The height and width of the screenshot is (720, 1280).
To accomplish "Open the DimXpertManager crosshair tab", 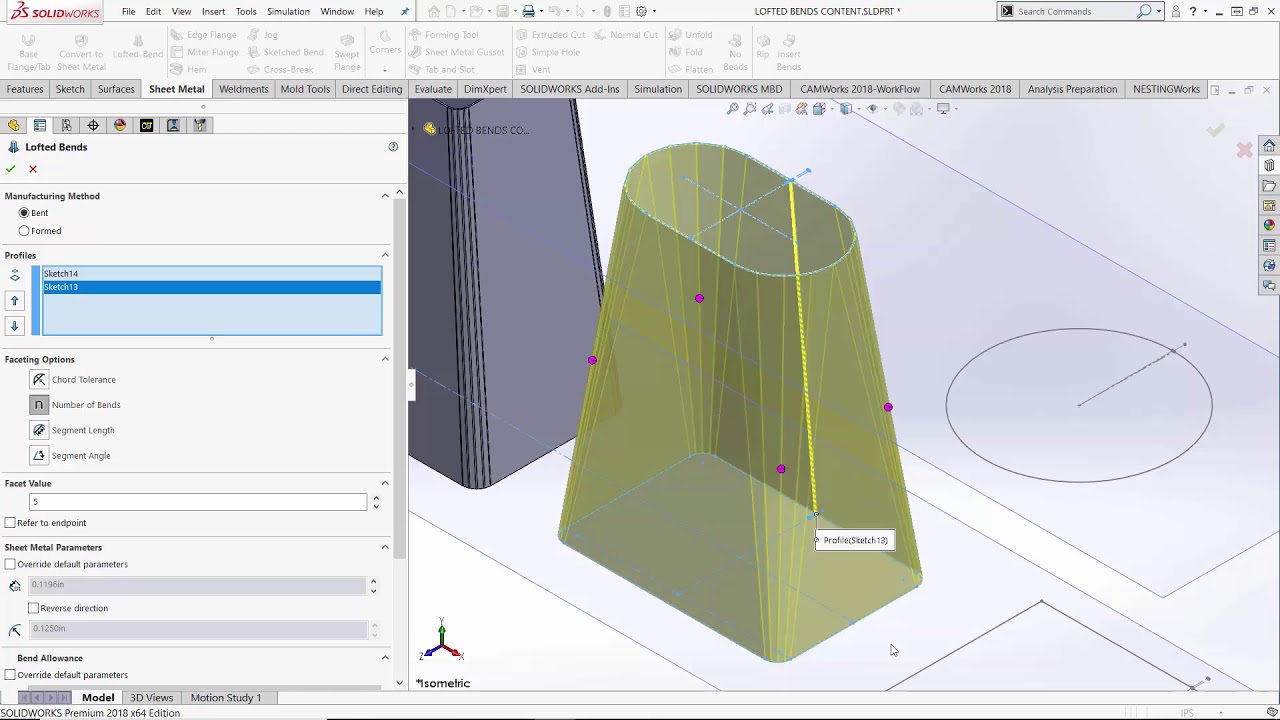I will [93, 125].
